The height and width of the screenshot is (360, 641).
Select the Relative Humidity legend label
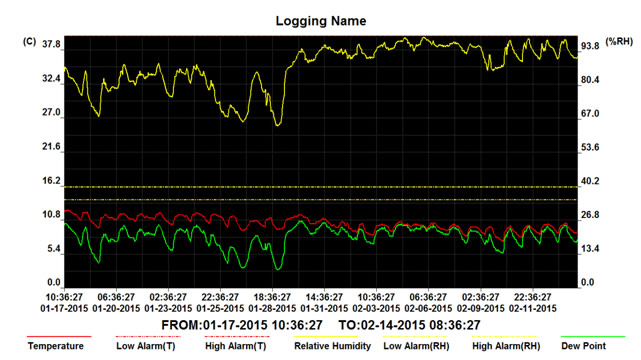(332, 346)
